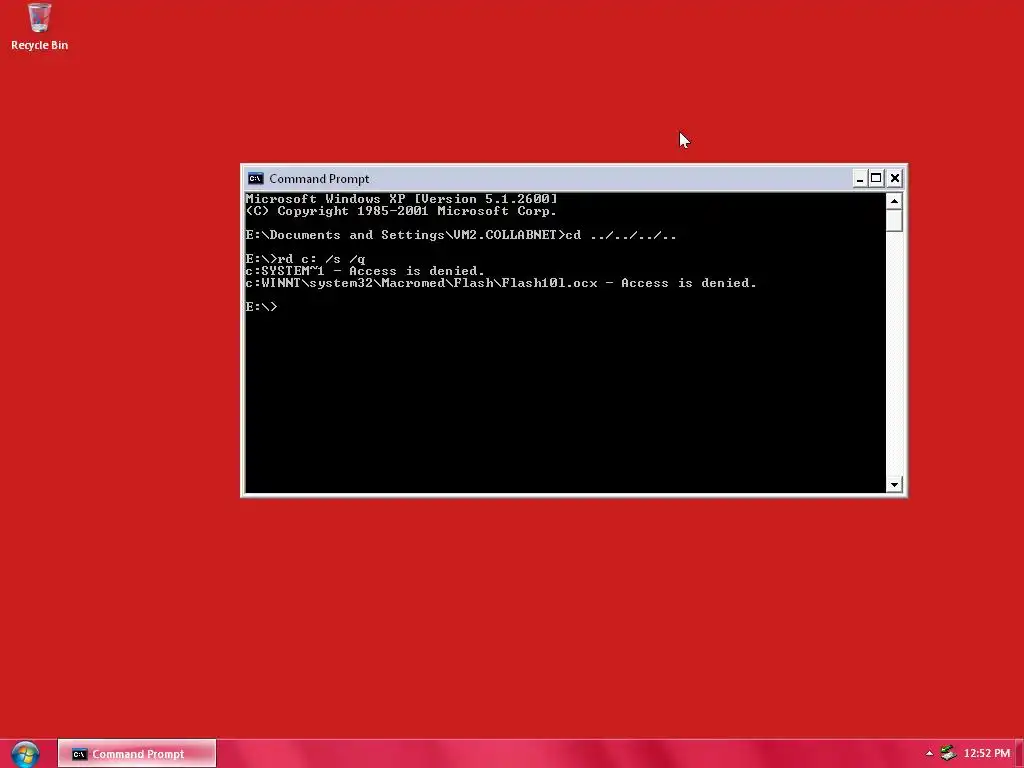Show hidden tray icons arrow
The height and width of the screenshot is (768, 1024).
[x=929, y=754]
